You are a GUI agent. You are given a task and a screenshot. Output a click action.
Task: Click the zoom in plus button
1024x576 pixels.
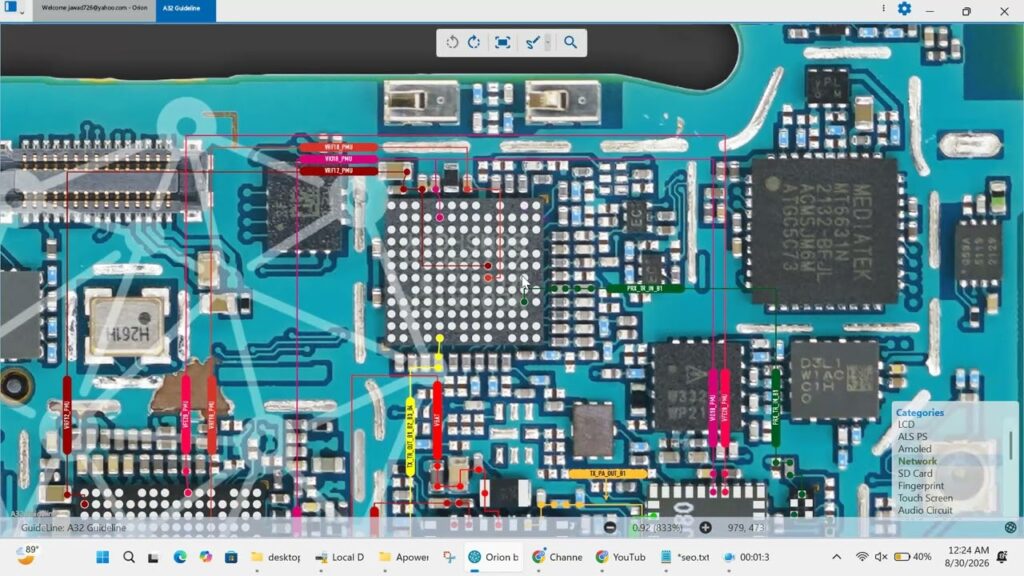click(705, 528)
